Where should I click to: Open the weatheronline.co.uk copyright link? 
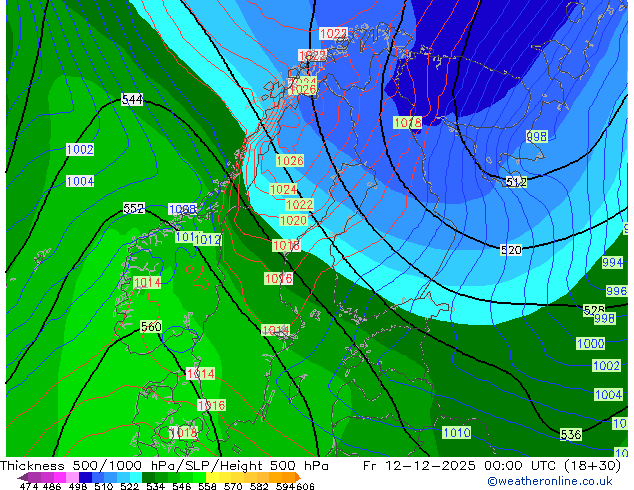coord(550,481)
